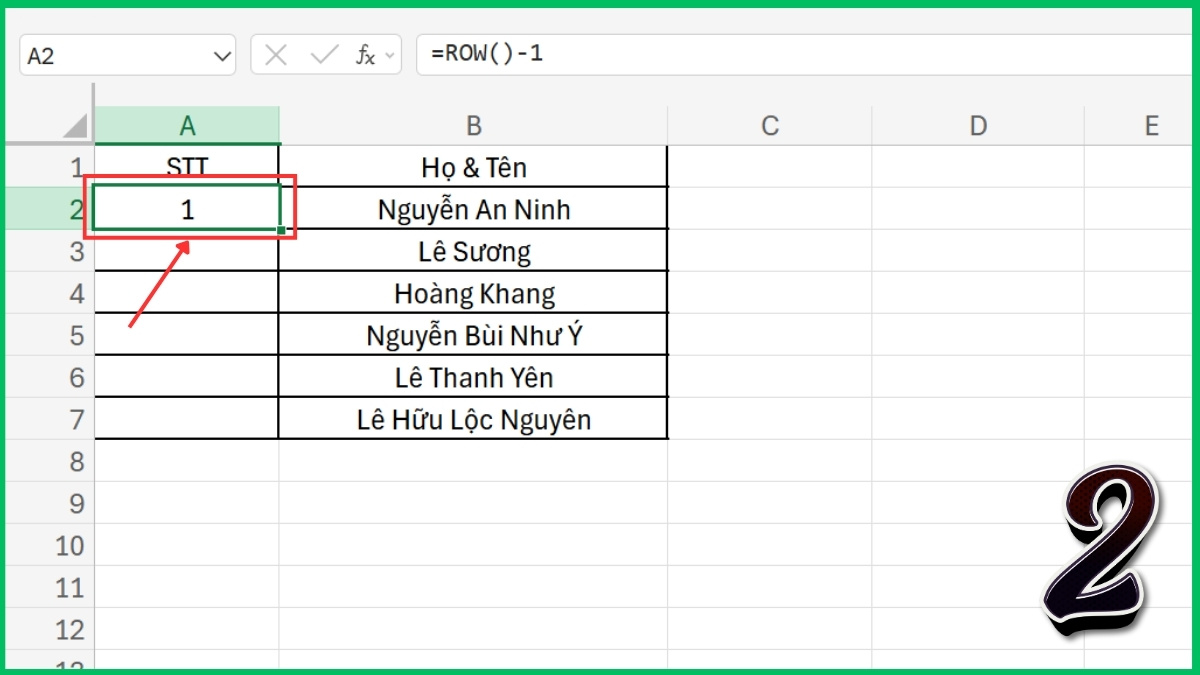Click the Nguyễn An Ninh cell

pos(473,209)
